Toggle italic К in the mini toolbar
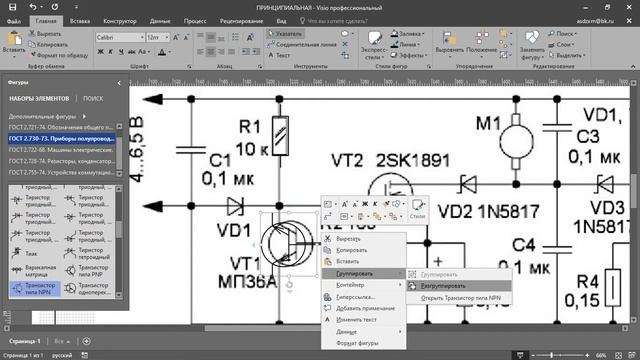640x360 pixels. [x=375, y=204]
